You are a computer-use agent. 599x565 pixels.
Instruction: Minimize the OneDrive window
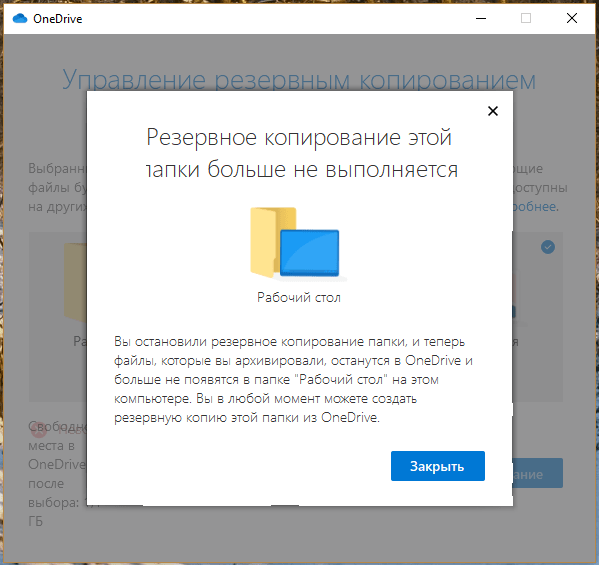click(x=481, y=18)
